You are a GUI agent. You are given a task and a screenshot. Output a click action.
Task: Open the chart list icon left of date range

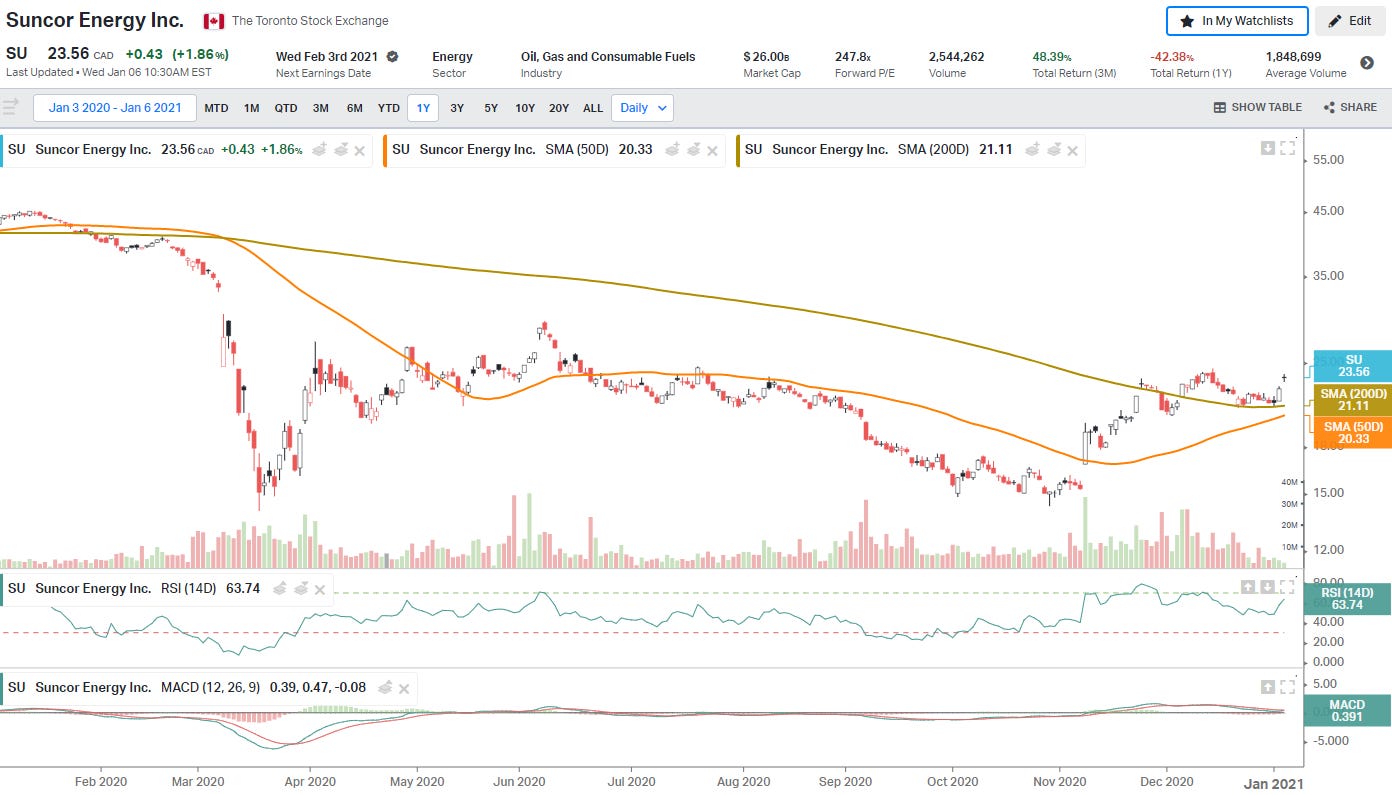(11, 108)
